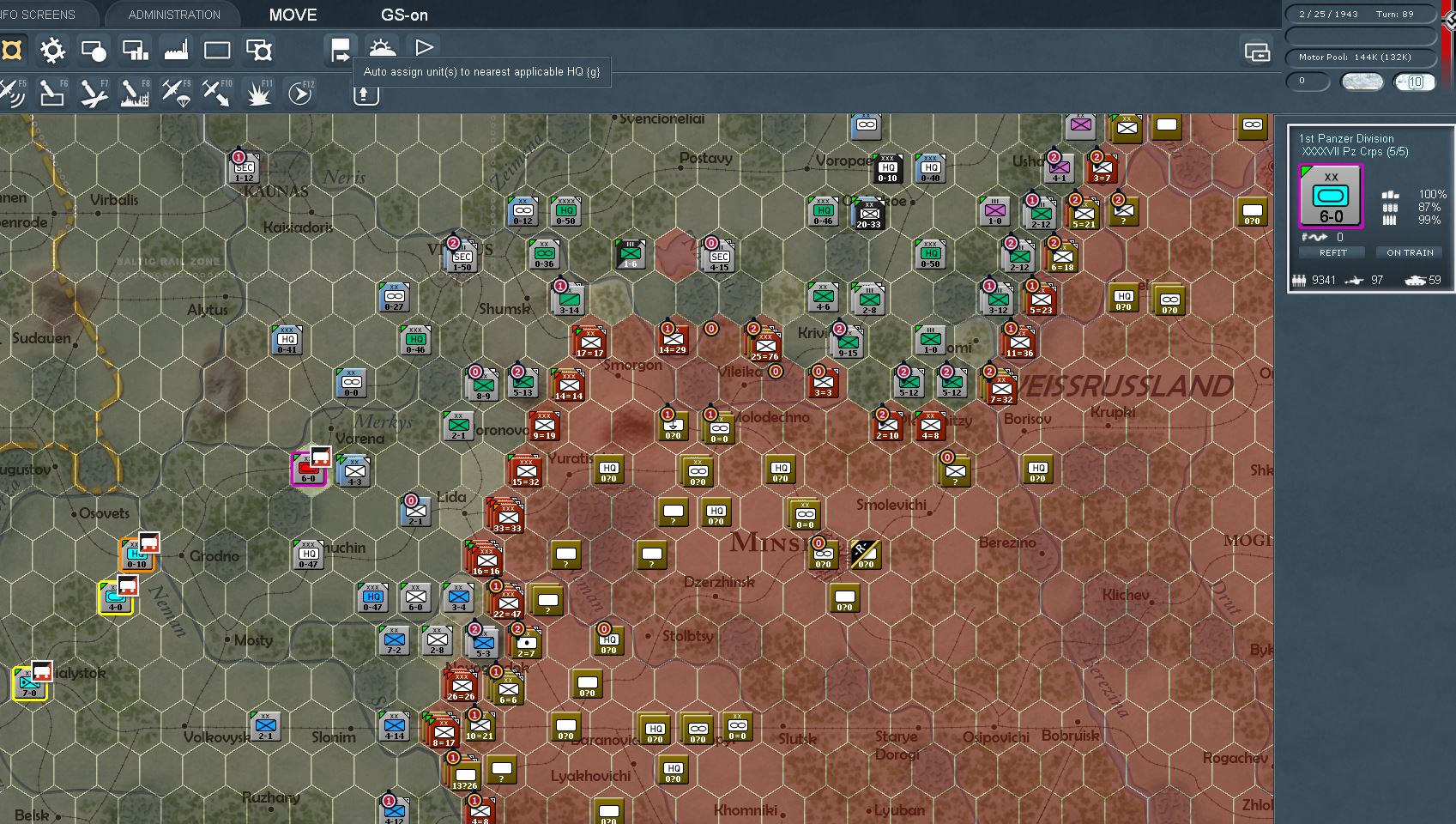This screenshot has width=1456, height=824.
Task: Select the F9 air transport parachute icon
Action: [176, 93]
